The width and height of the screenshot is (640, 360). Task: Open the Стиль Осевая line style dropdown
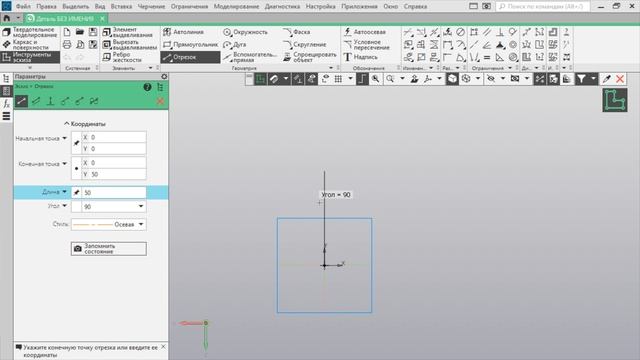coord(141,224)
